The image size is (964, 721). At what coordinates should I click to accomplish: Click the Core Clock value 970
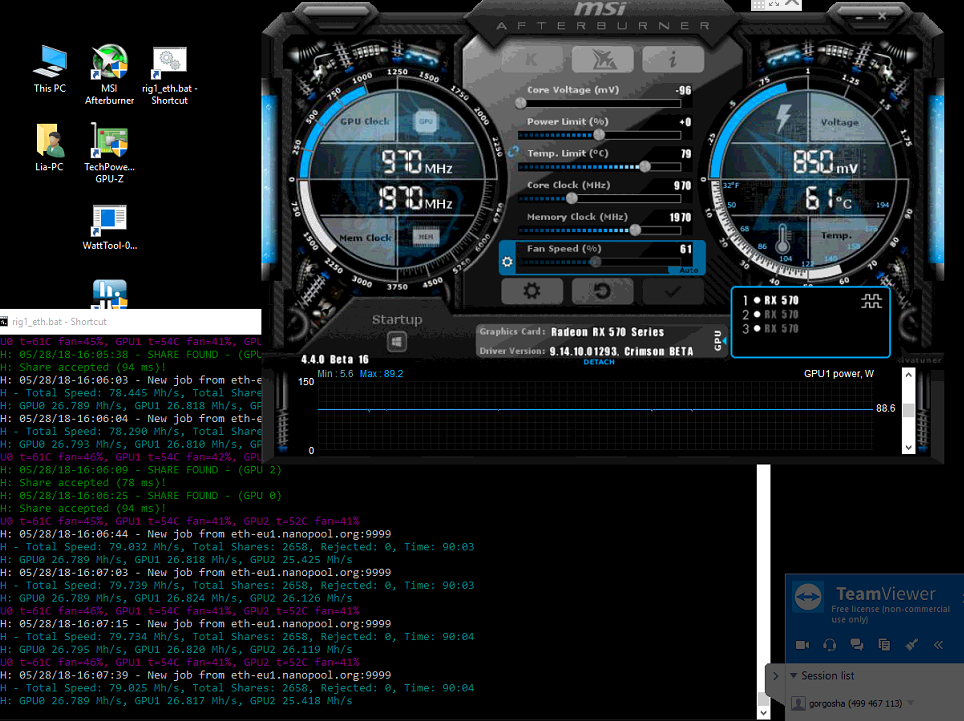coord(682,186)
